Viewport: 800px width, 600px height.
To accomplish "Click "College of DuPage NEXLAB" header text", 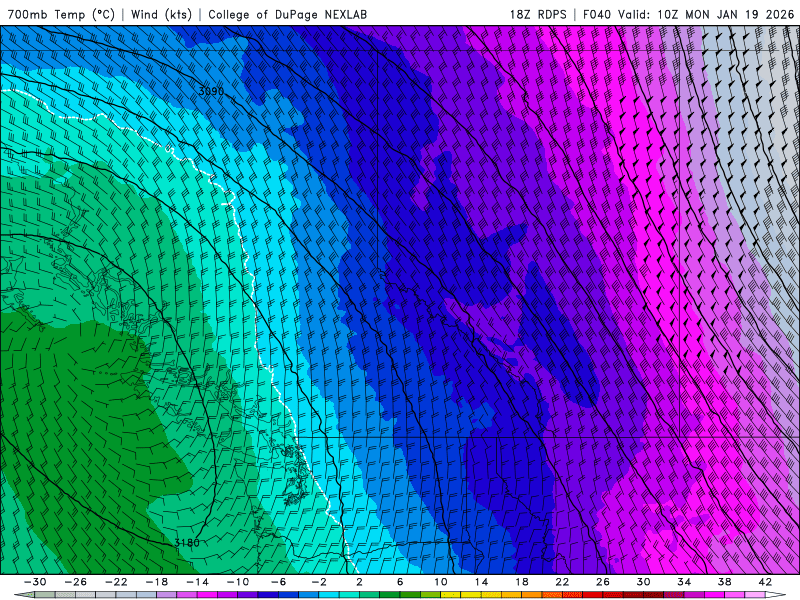I will coord(287,14).
